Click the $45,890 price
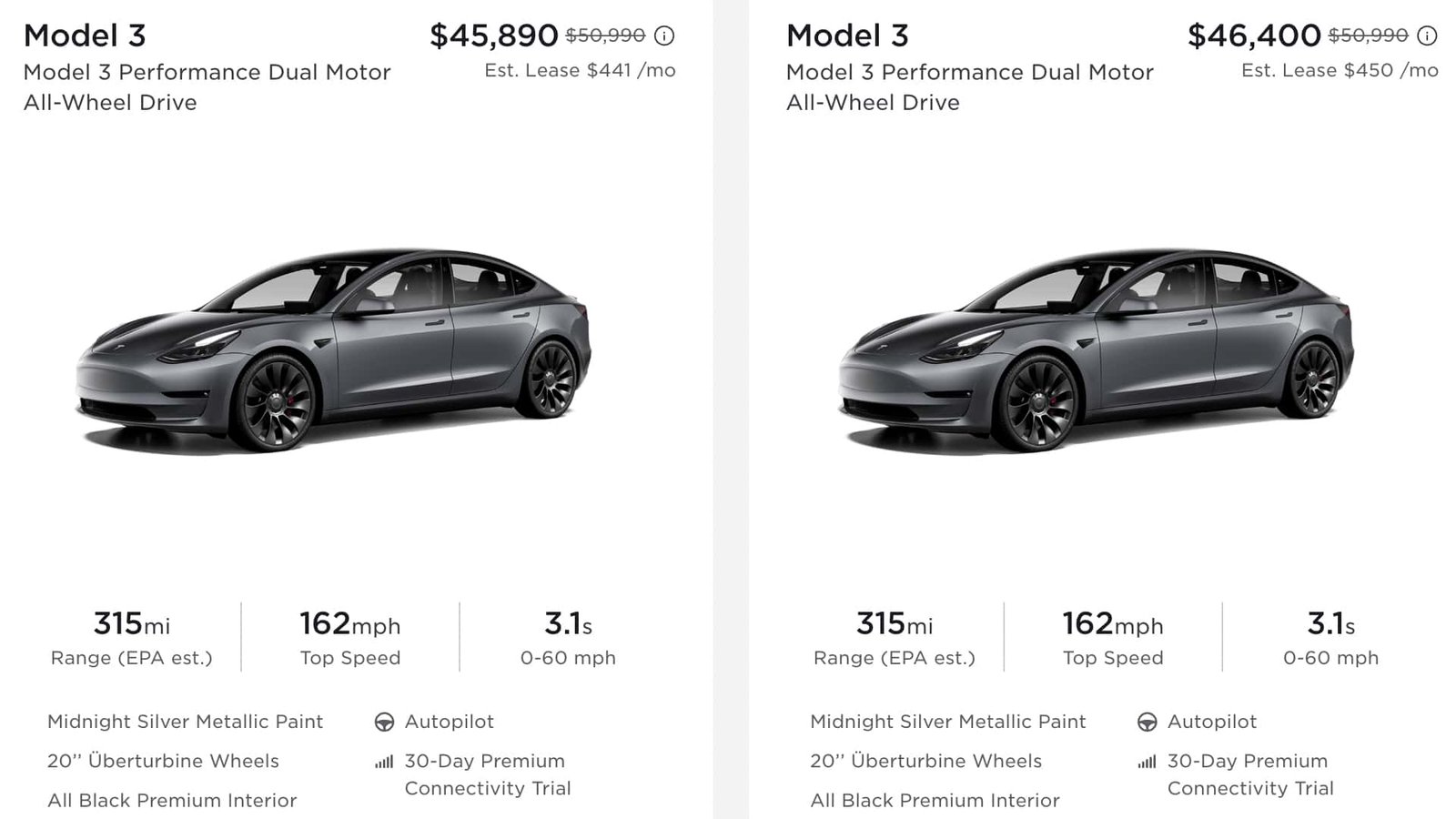 [493, 35]
